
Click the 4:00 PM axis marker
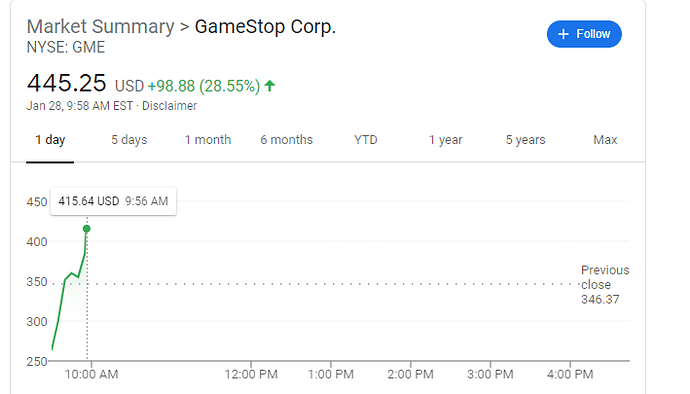(x=570, y=374)
